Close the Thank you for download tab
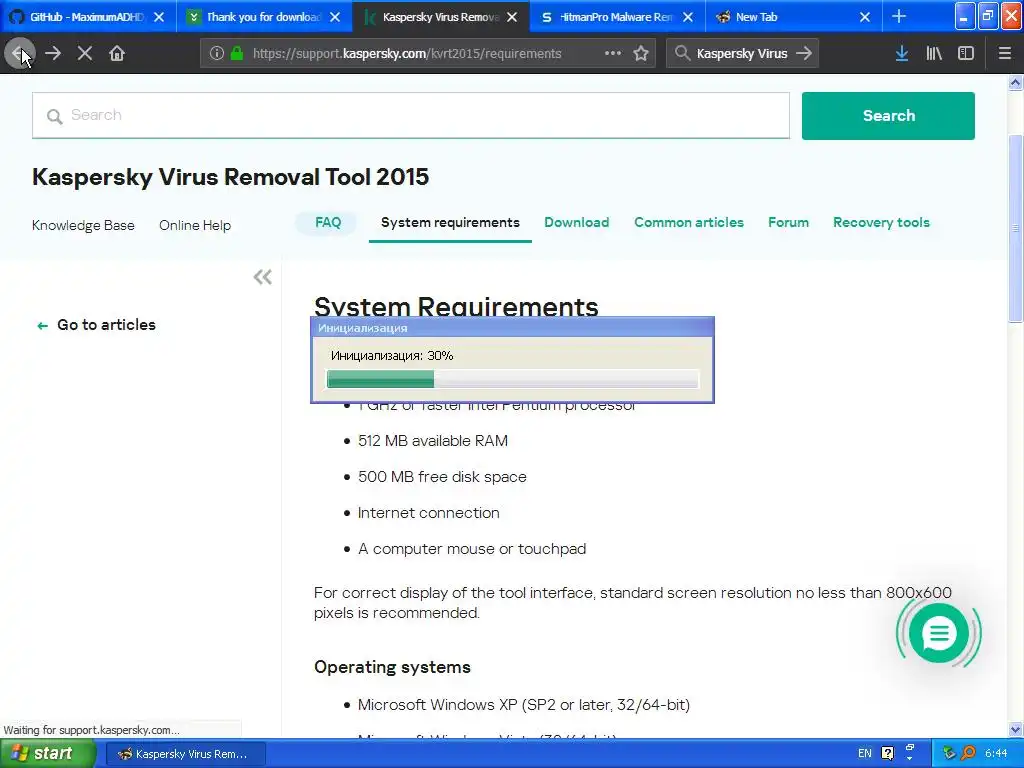The height and width of the screenshot is (768, 1024). pos(335,17)
